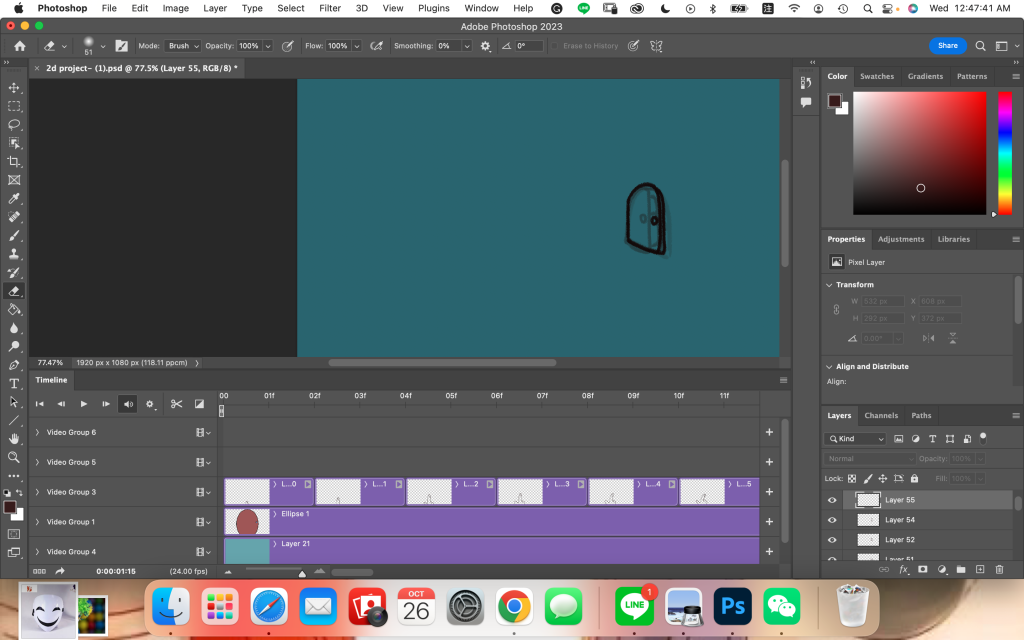Delete layer using trash icon
Screen dimensions: 1024x640
pos(999,569)
